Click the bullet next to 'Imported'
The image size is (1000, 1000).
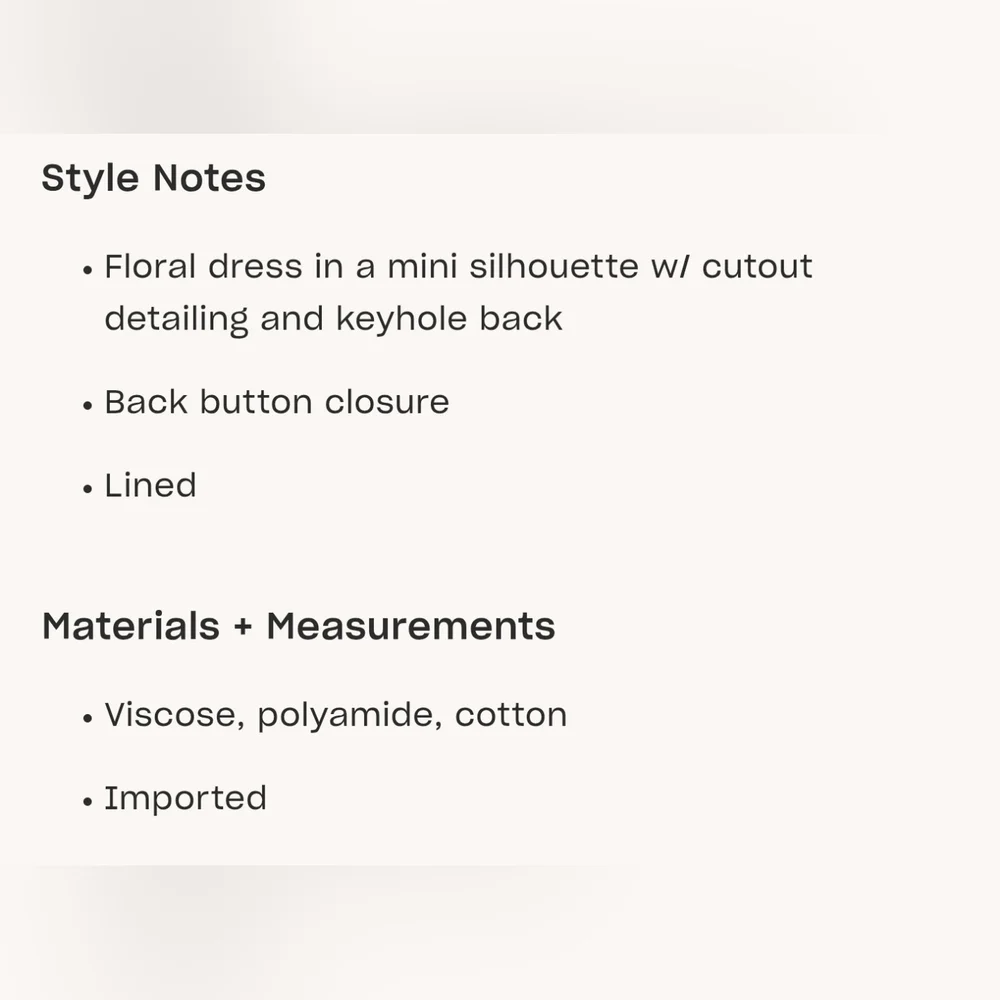(88, 802)
